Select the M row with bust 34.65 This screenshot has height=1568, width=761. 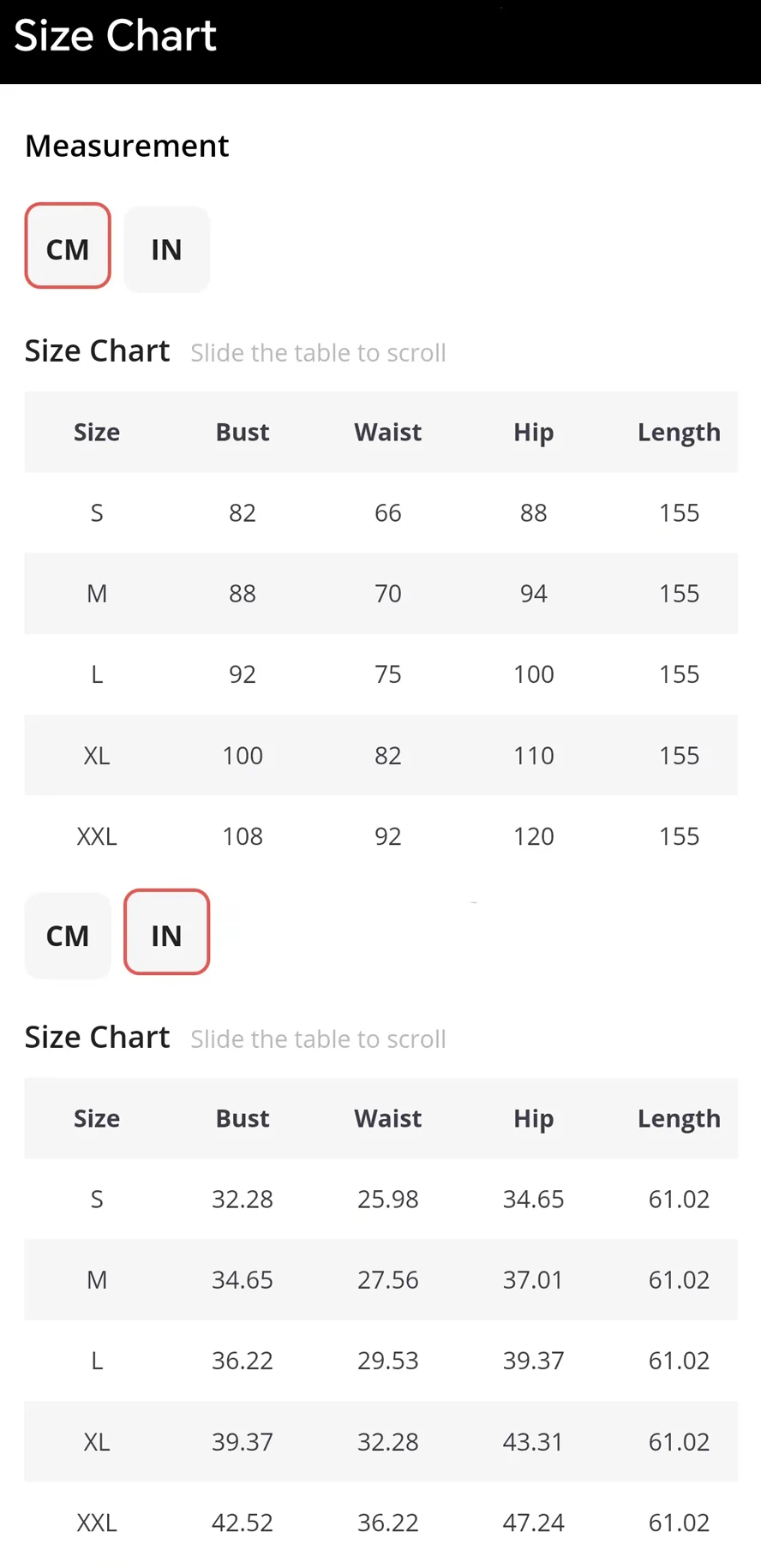[380, 1279]
